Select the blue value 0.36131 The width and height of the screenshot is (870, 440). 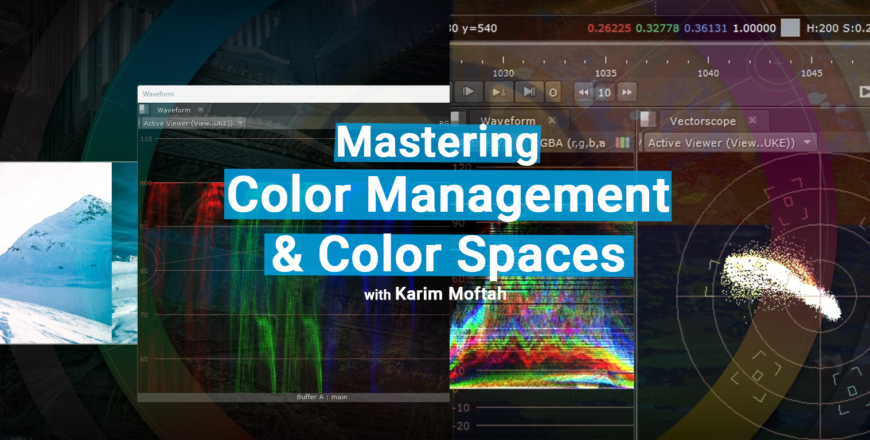pyautogui.click(x=706, y=28)
